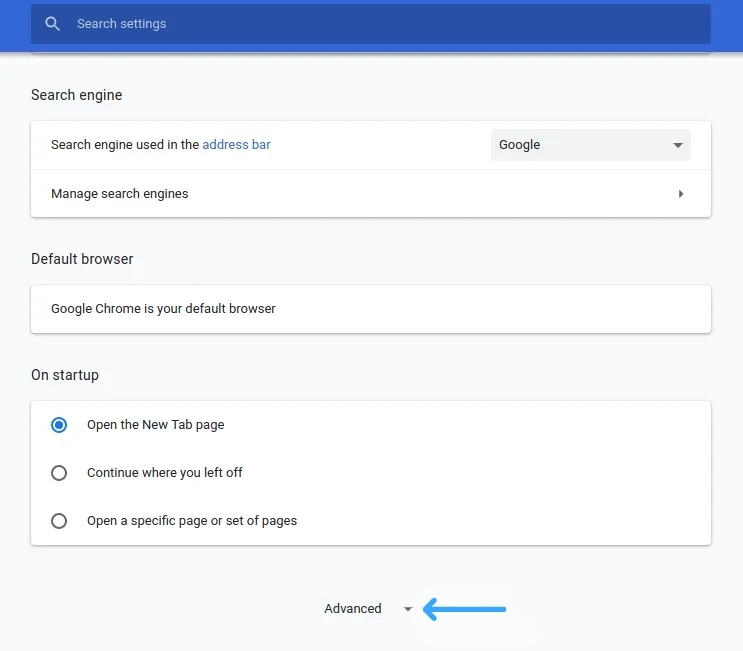The width and height of the screenshot is (743, 651).
Task: Click the magnifying glass search icon
Action: coord(53,24)
